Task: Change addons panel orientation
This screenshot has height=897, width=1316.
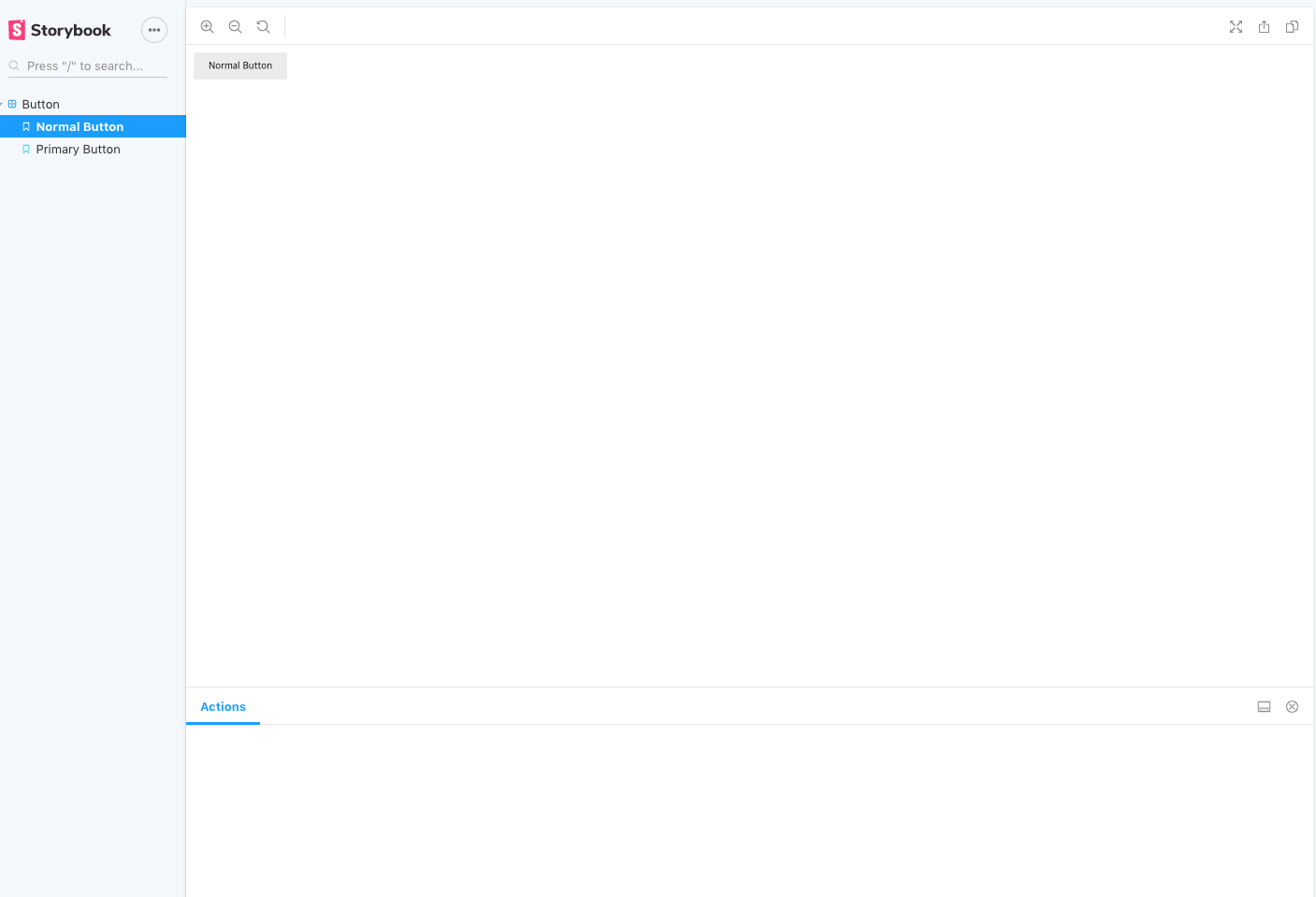Action: pyautogui.click(x=1264, y=707)
